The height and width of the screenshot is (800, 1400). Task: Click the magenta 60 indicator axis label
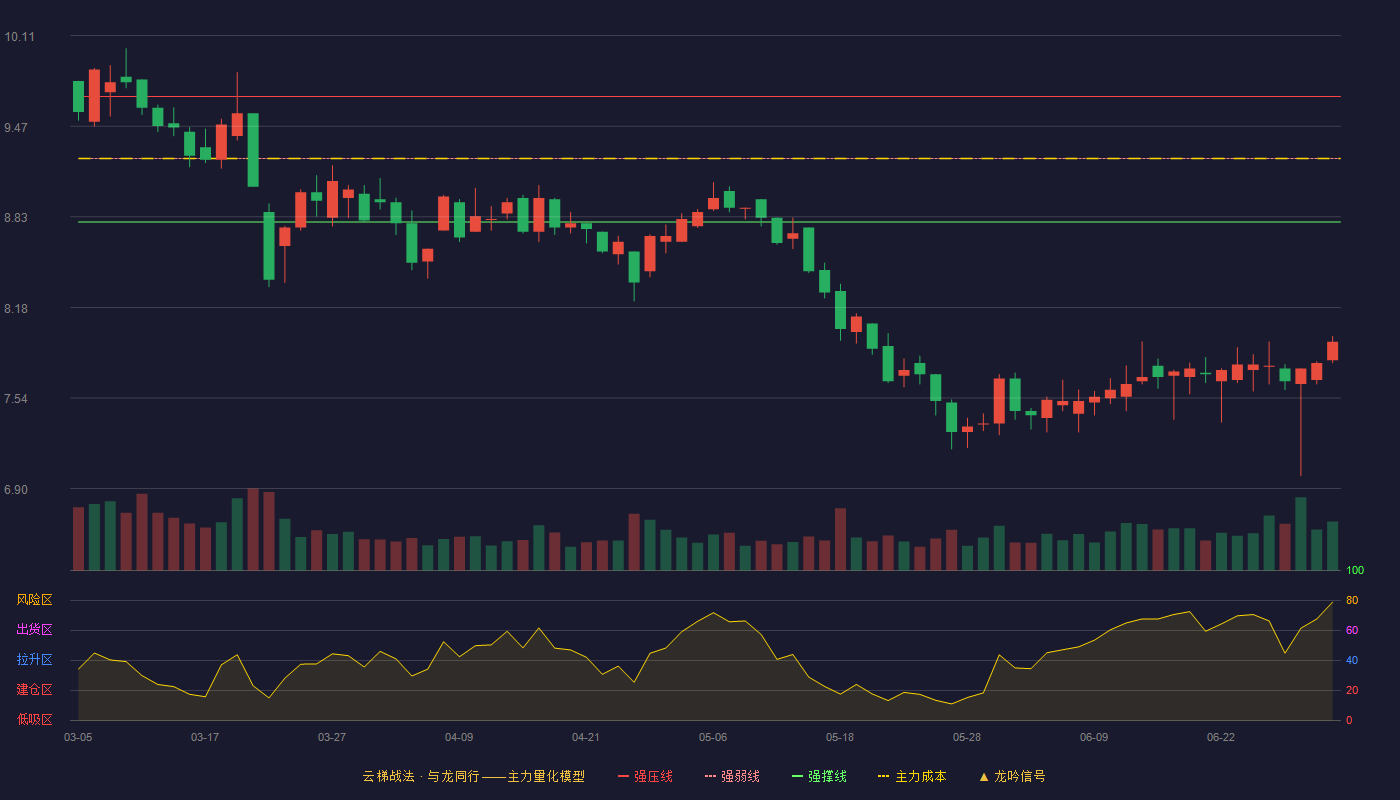click(1352, 630)
